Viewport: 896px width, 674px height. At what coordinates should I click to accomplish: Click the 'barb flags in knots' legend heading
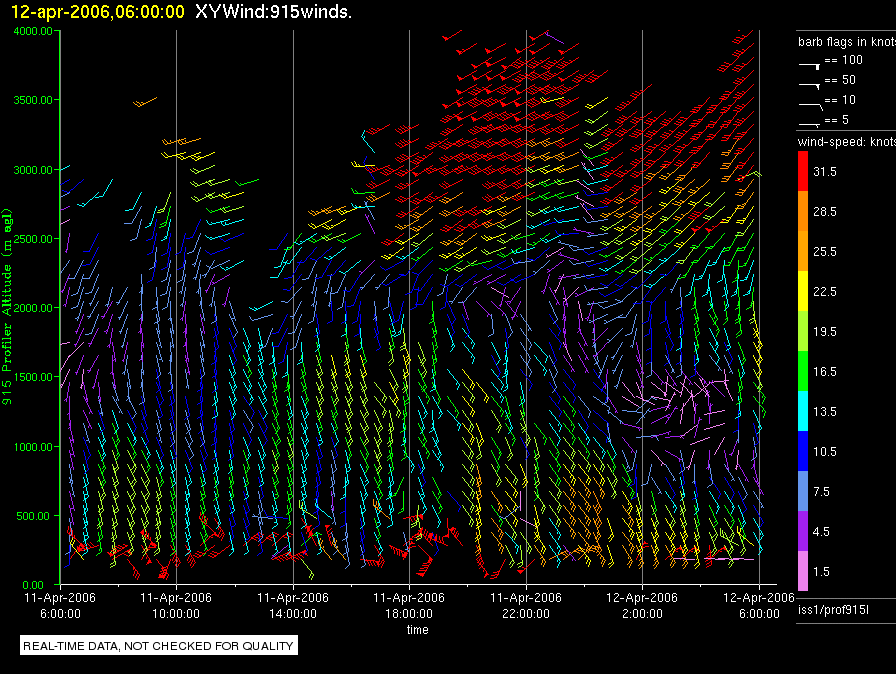click(847, 42)
